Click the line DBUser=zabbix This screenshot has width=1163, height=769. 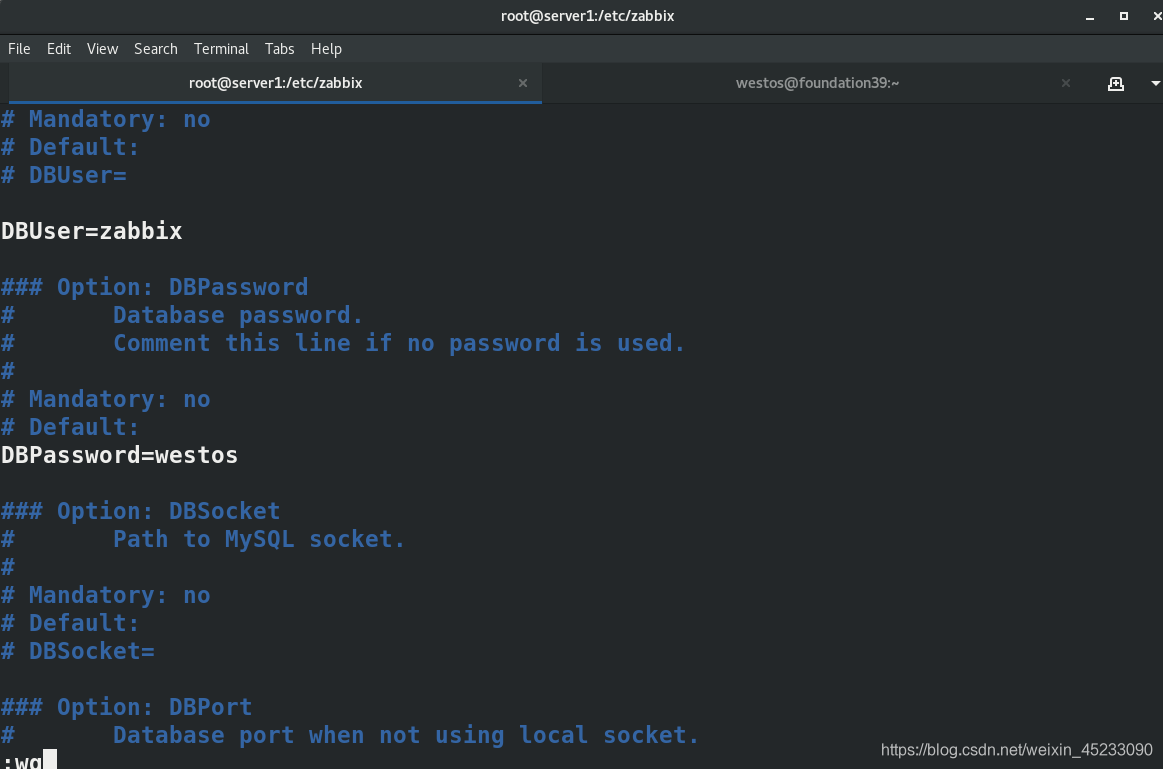click(x=92, y=231)
